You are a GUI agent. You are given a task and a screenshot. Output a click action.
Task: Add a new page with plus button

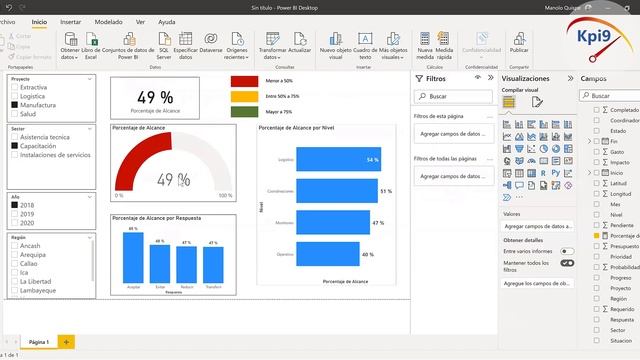click(x=66, y=342)
